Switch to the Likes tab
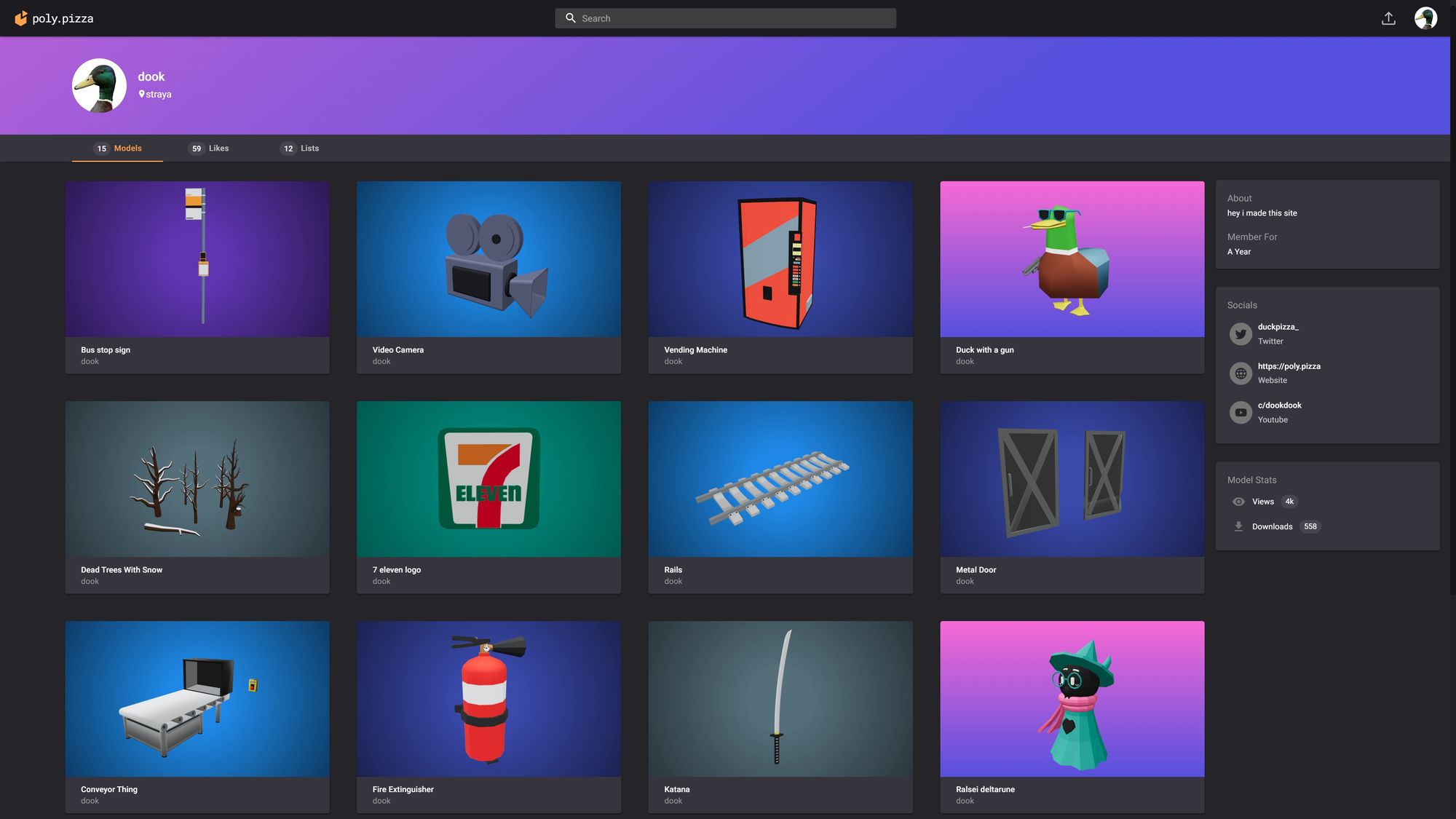The width and height of the screenshot is (1456, 819). [209, 149]
